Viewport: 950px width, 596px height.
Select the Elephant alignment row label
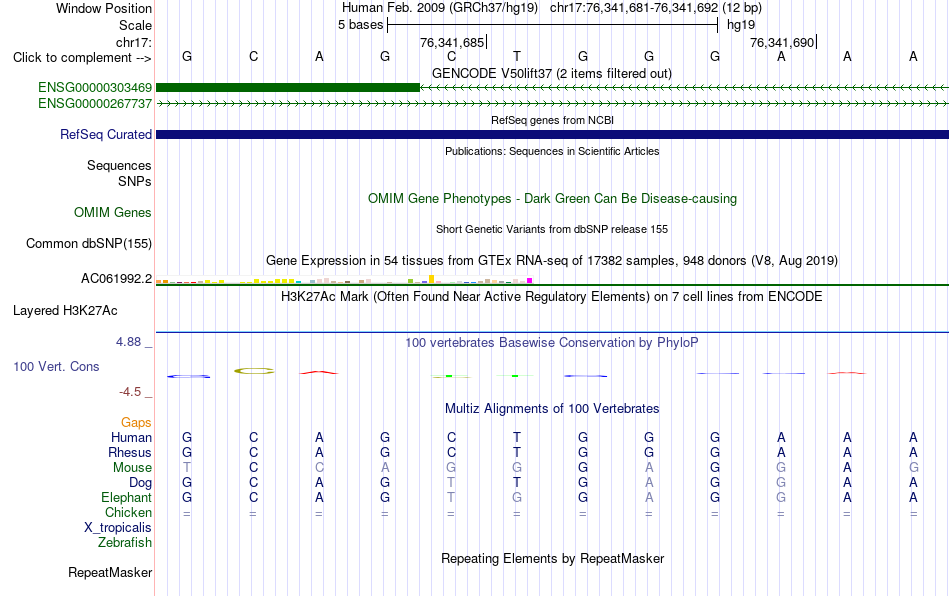[127, 497]
